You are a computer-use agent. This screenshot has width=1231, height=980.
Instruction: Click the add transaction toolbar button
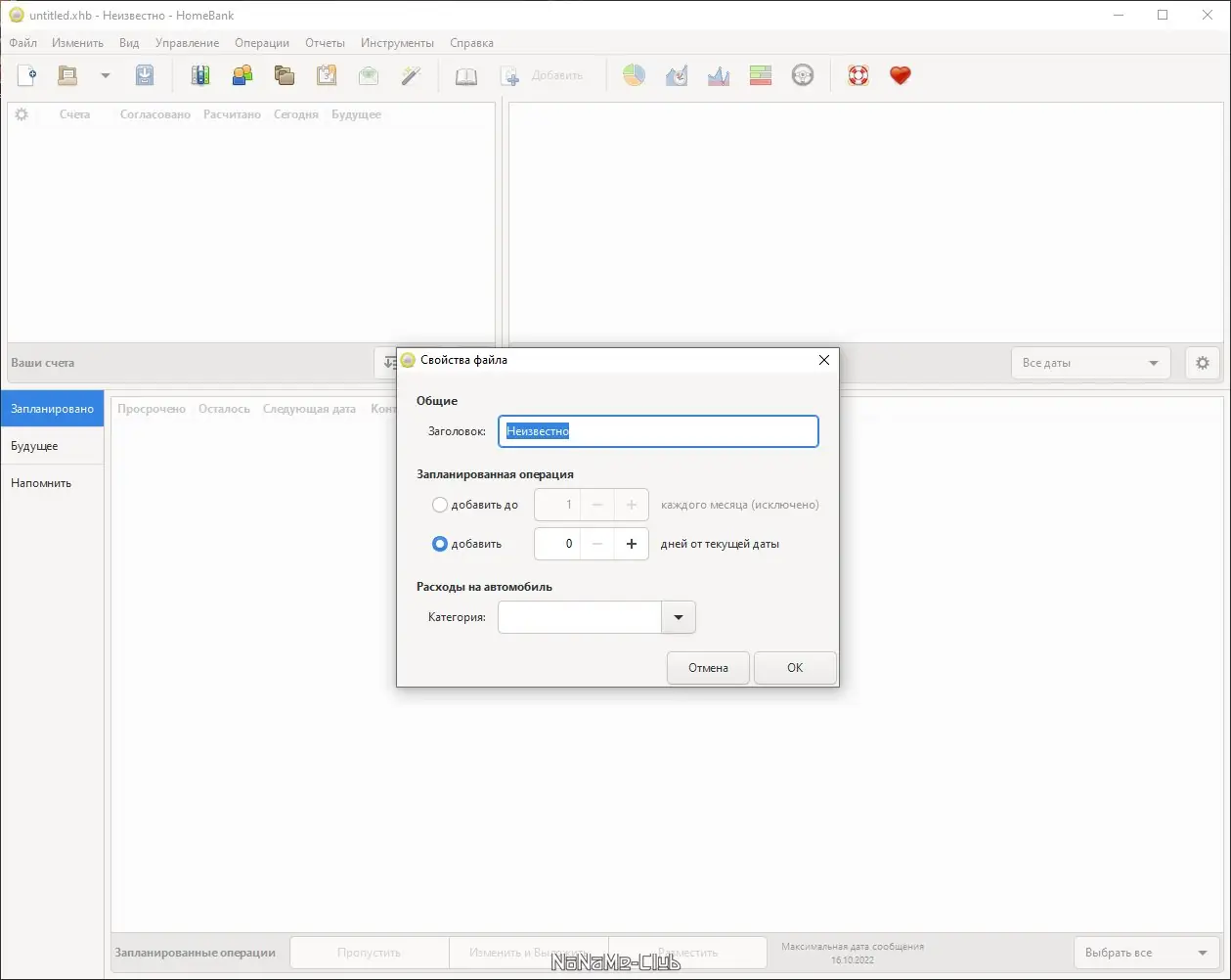pyautogui.click(x=541, y=75)
